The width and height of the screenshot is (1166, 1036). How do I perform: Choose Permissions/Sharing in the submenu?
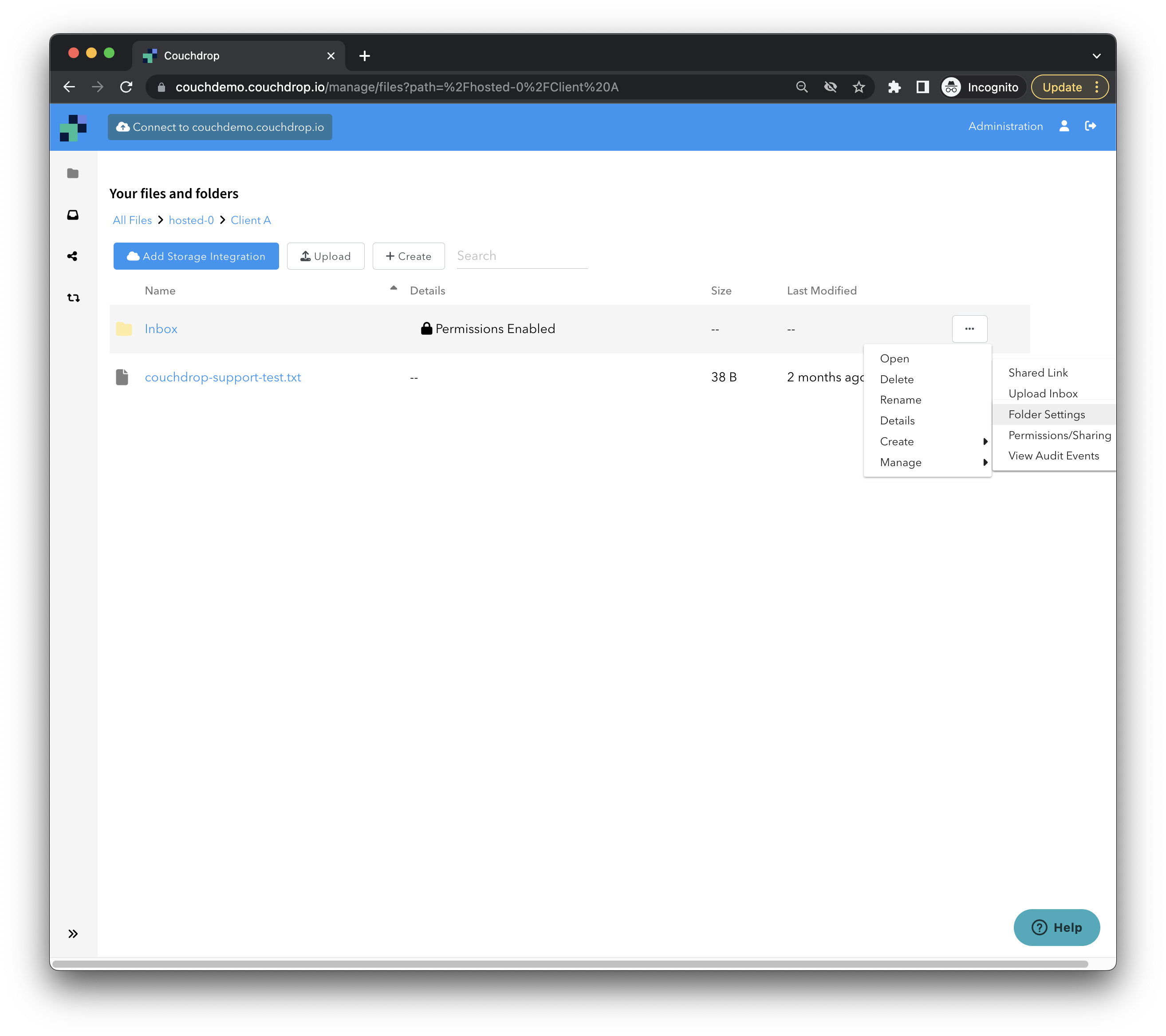1054,435
